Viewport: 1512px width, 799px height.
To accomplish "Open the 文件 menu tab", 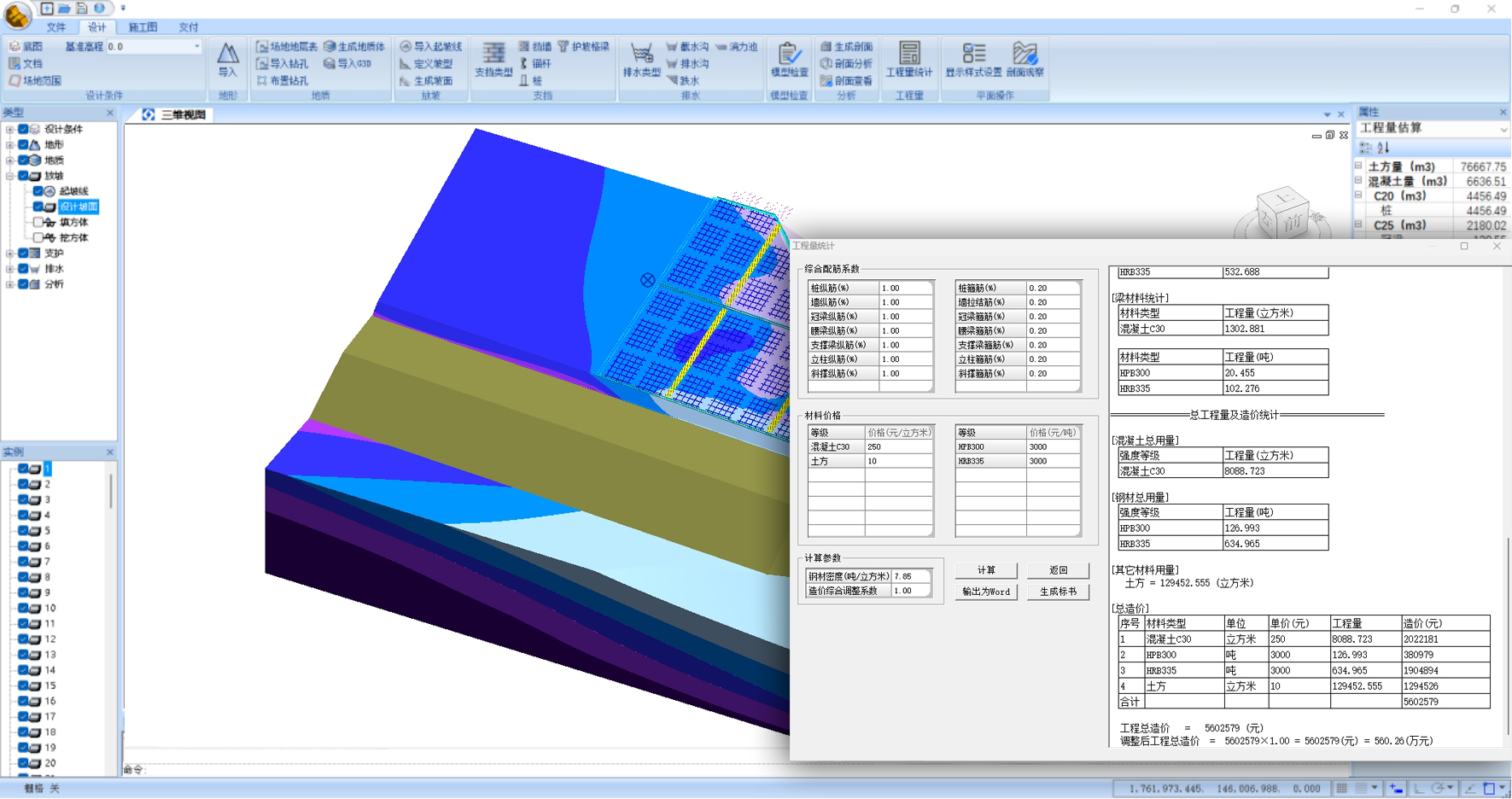I will click(56, 27).
